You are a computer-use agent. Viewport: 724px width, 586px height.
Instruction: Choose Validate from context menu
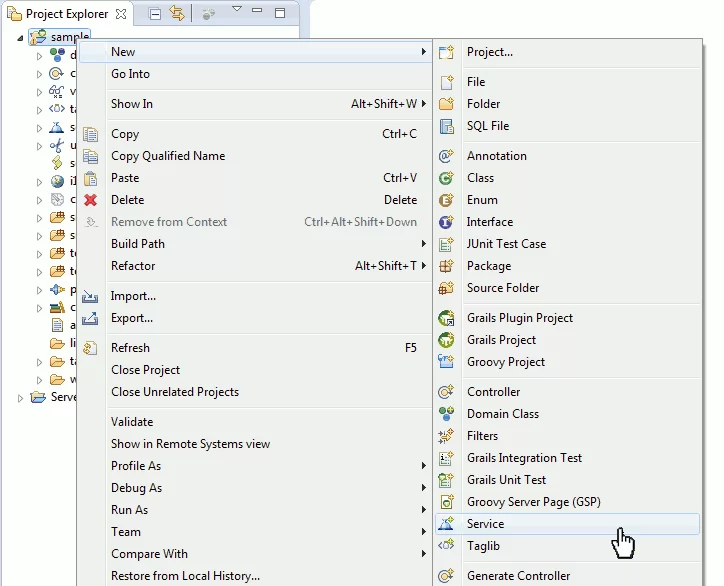255,422
